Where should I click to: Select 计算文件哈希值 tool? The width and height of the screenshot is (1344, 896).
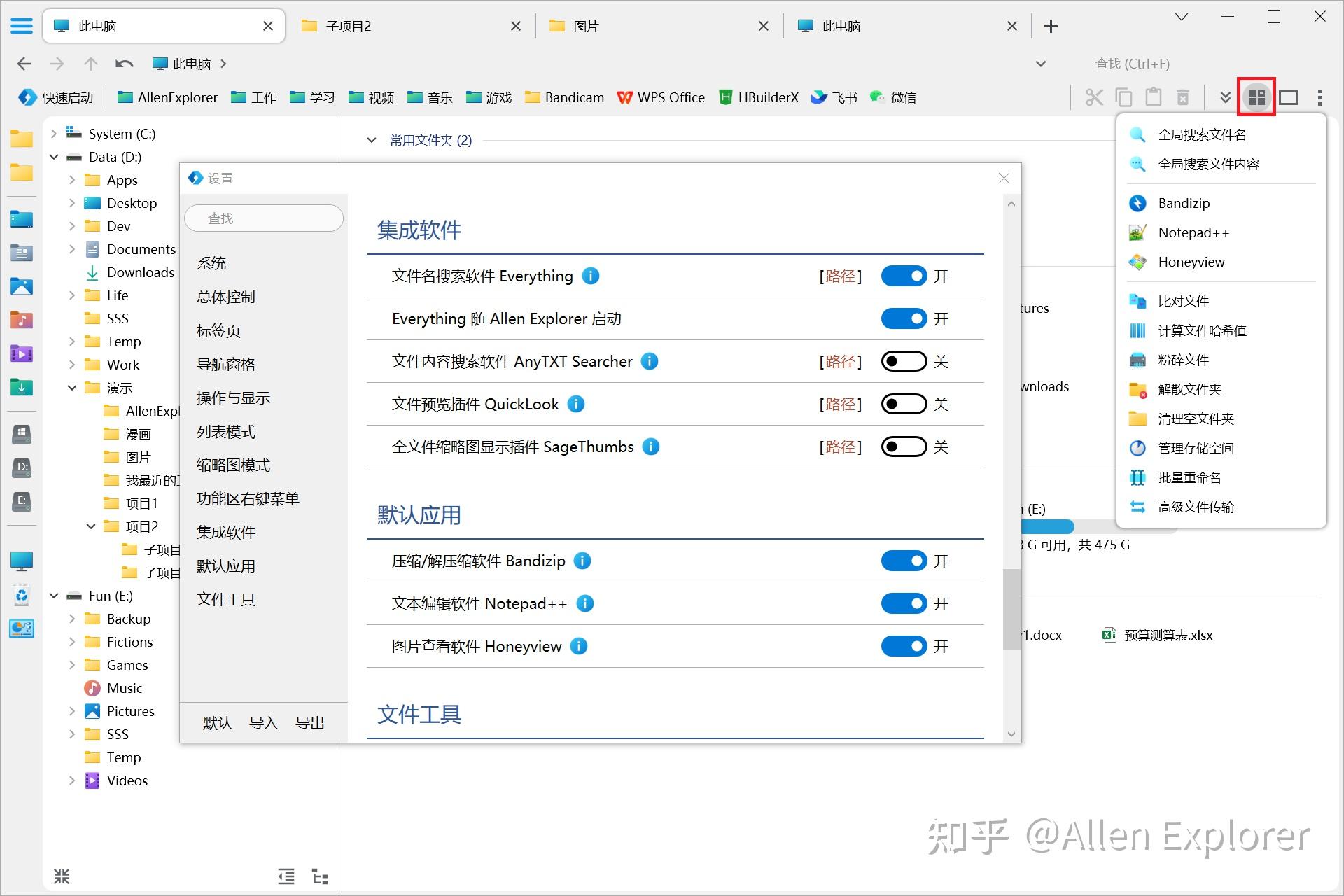(1202, 330)
